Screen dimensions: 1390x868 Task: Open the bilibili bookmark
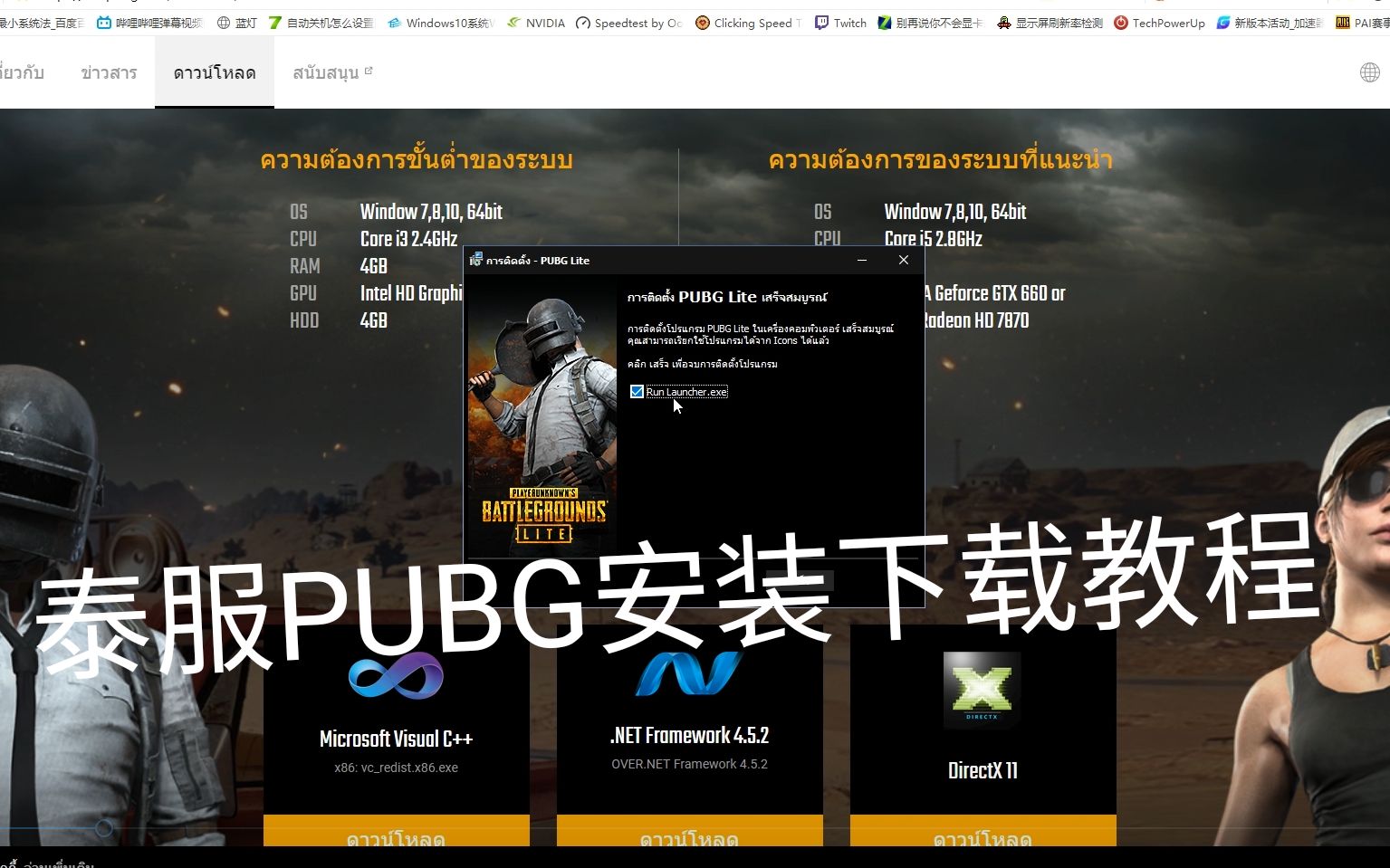click(x=149, y=23)
